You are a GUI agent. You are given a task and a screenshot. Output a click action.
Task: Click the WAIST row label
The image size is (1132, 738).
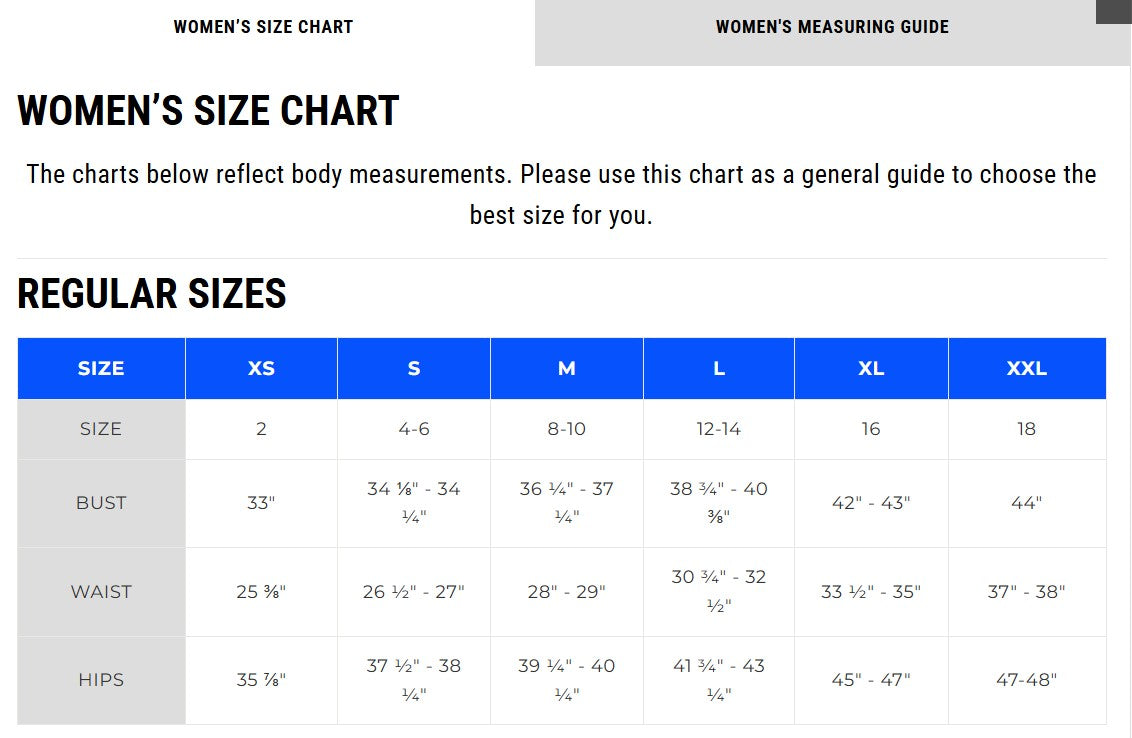point(101,591)
